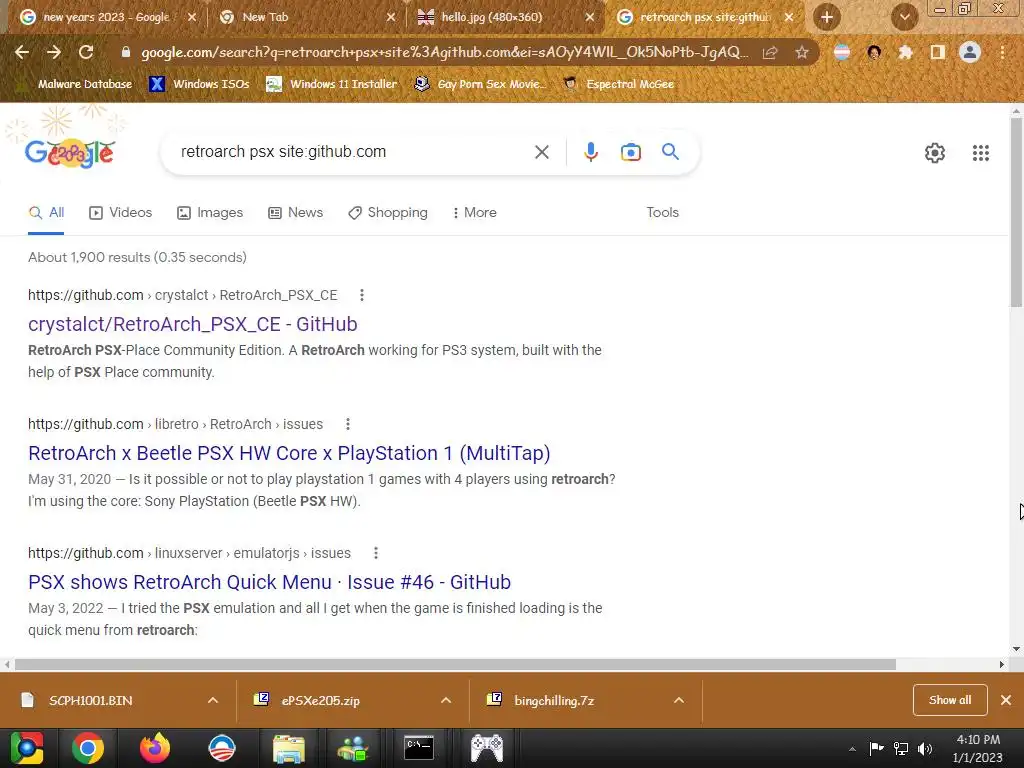Expand options for bingchilling.7z download
This screenshot has width=1024, height=768.
tap(679, 701)
